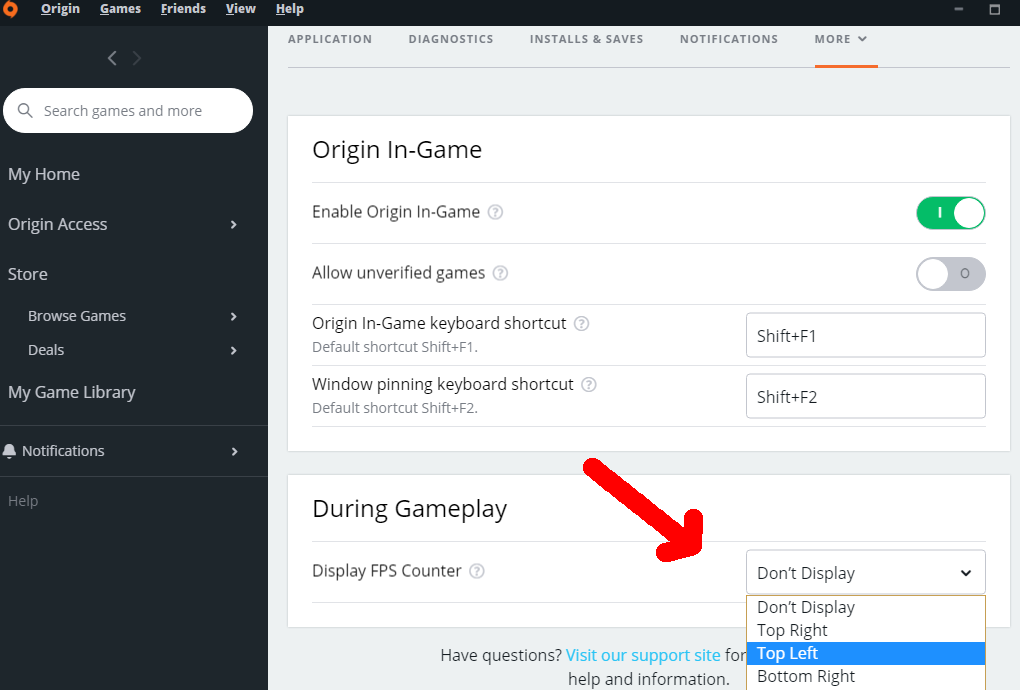Expand Deals submenu arrow
1020x690 pixels.
click(x=234, y=351)
